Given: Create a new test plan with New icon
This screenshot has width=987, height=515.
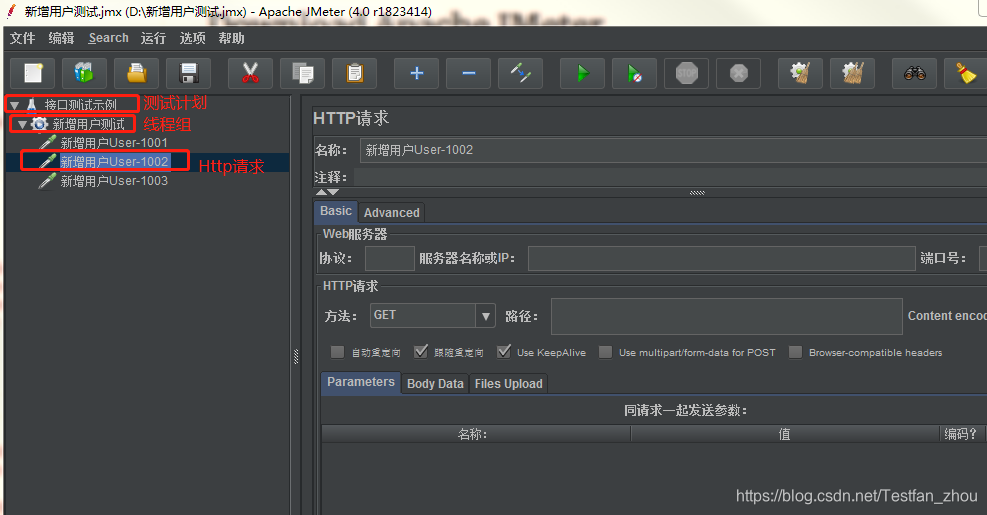Looking at the screenshot, I should click(33, 74).
